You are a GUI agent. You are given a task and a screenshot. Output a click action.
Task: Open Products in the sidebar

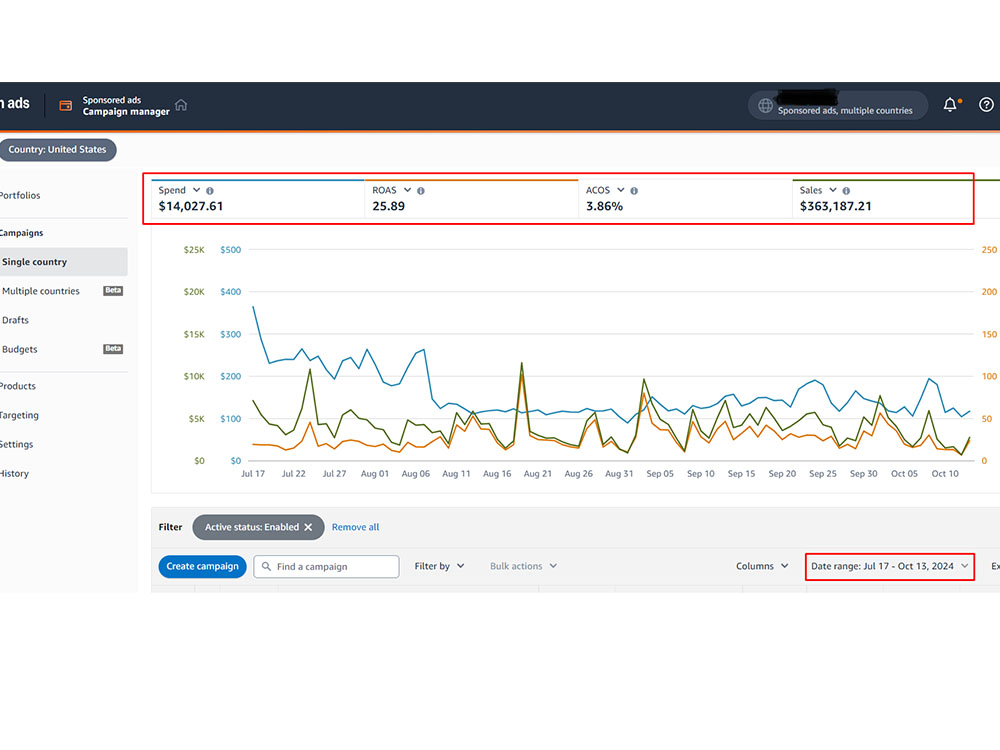pos(18,386)
